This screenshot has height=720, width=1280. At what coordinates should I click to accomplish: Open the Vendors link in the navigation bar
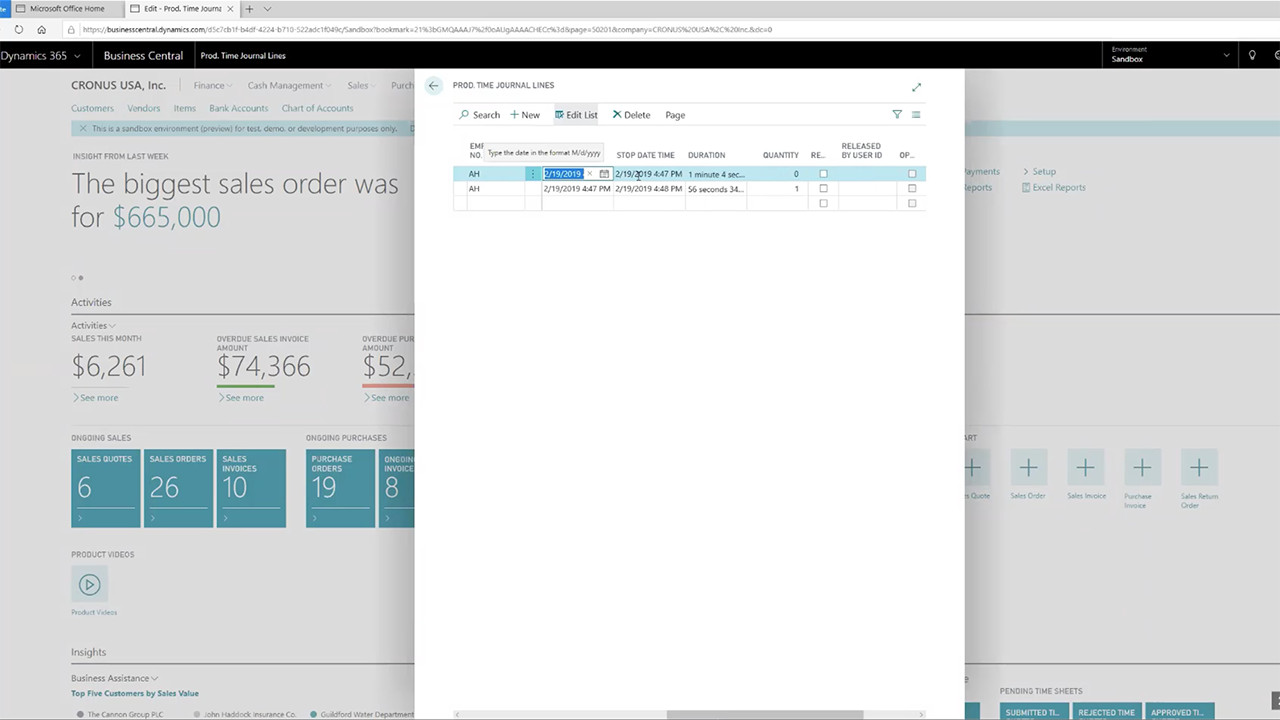[144, 108]
